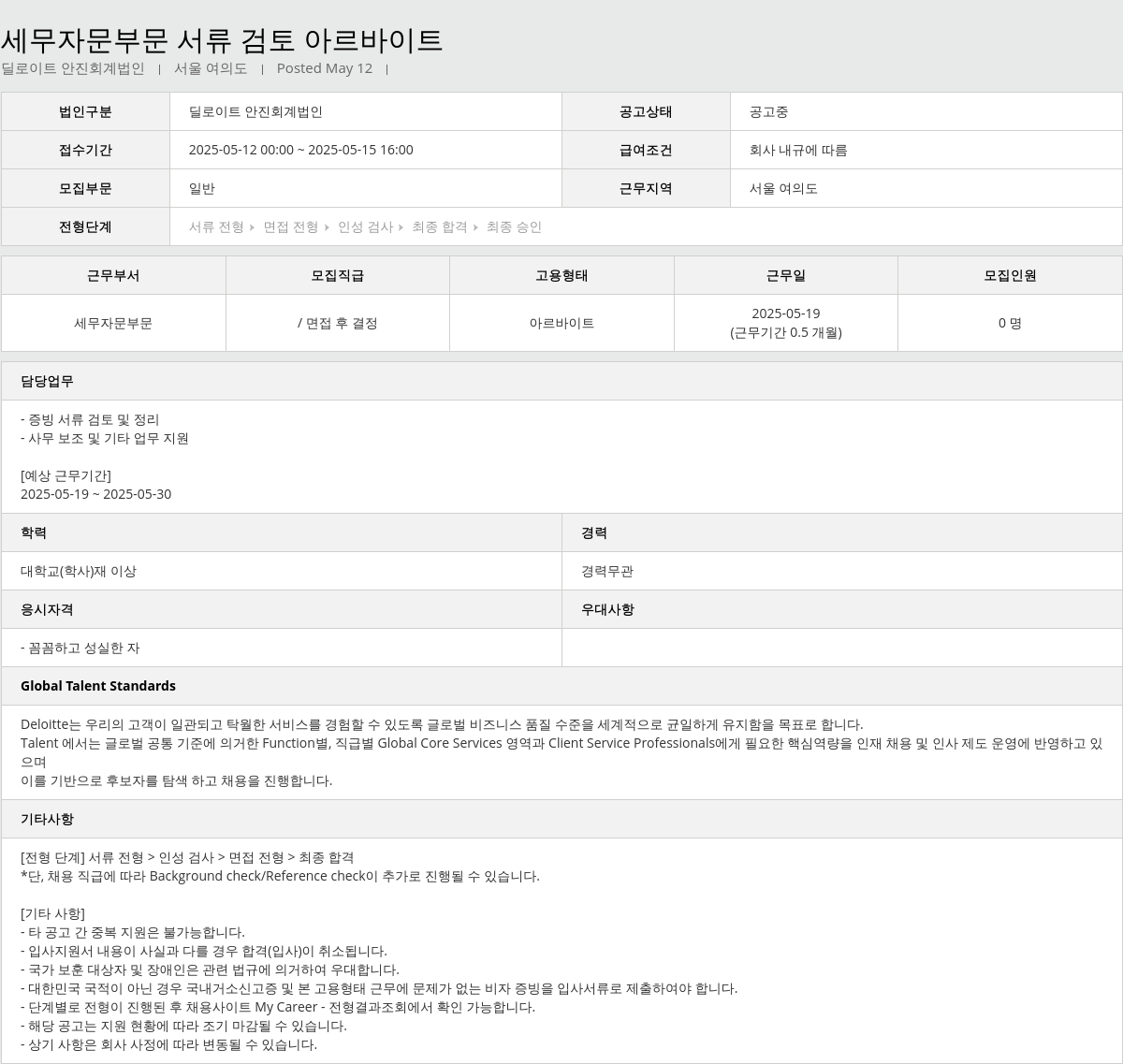Click the 모집부문 label cell
The width and height of the screenshot is (1123, 1064).
[x=85, y=188]
